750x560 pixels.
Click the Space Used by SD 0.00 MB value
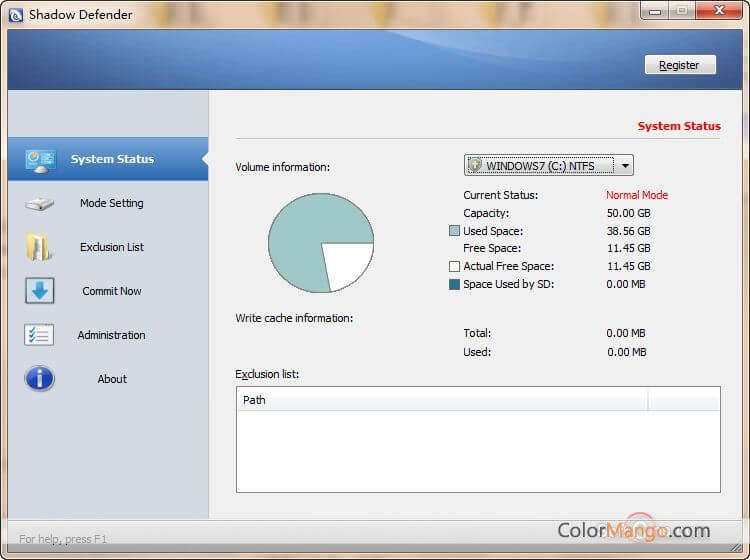pos(626,284)
